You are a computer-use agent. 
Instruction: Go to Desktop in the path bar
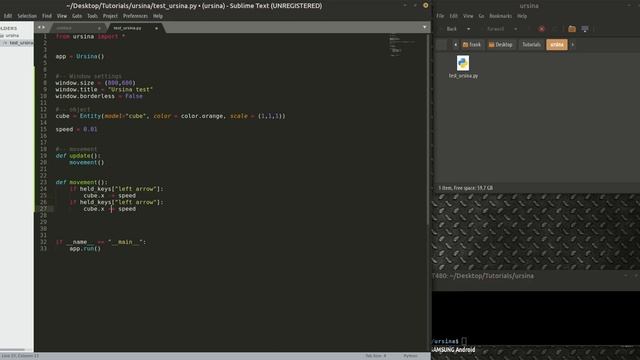tap(500, 44)
